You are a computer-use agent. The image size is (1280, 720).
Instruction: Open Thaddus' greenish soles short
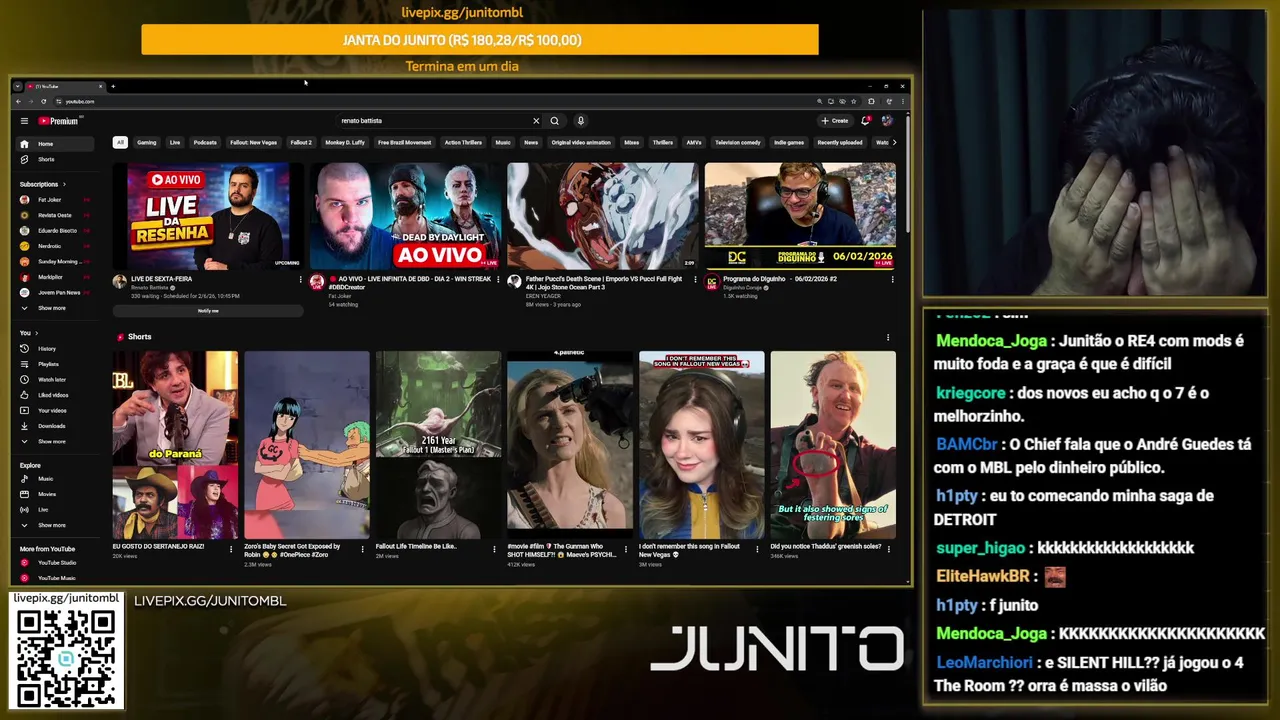click(833, 445)
